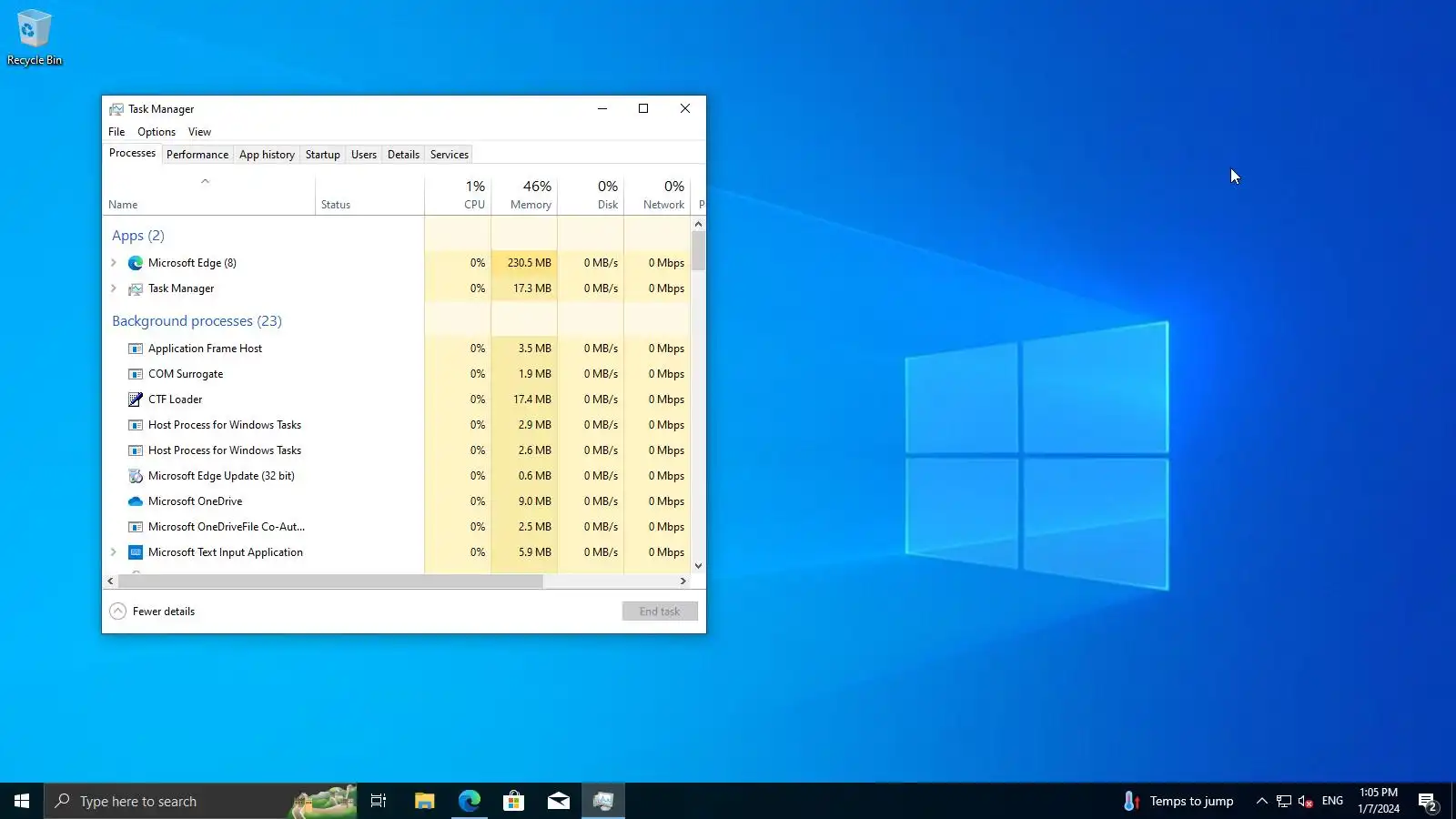Expand the Microsoft Edge (8) process group
1456x819 pixels.
114,263
